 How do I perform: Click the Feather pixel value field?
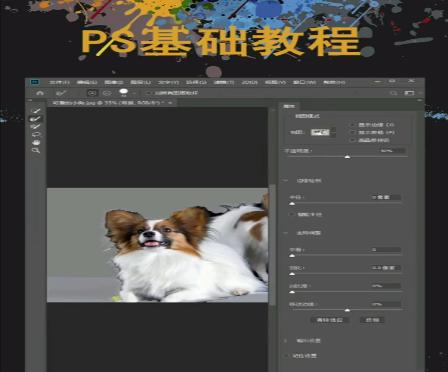[x=386, y=268]
